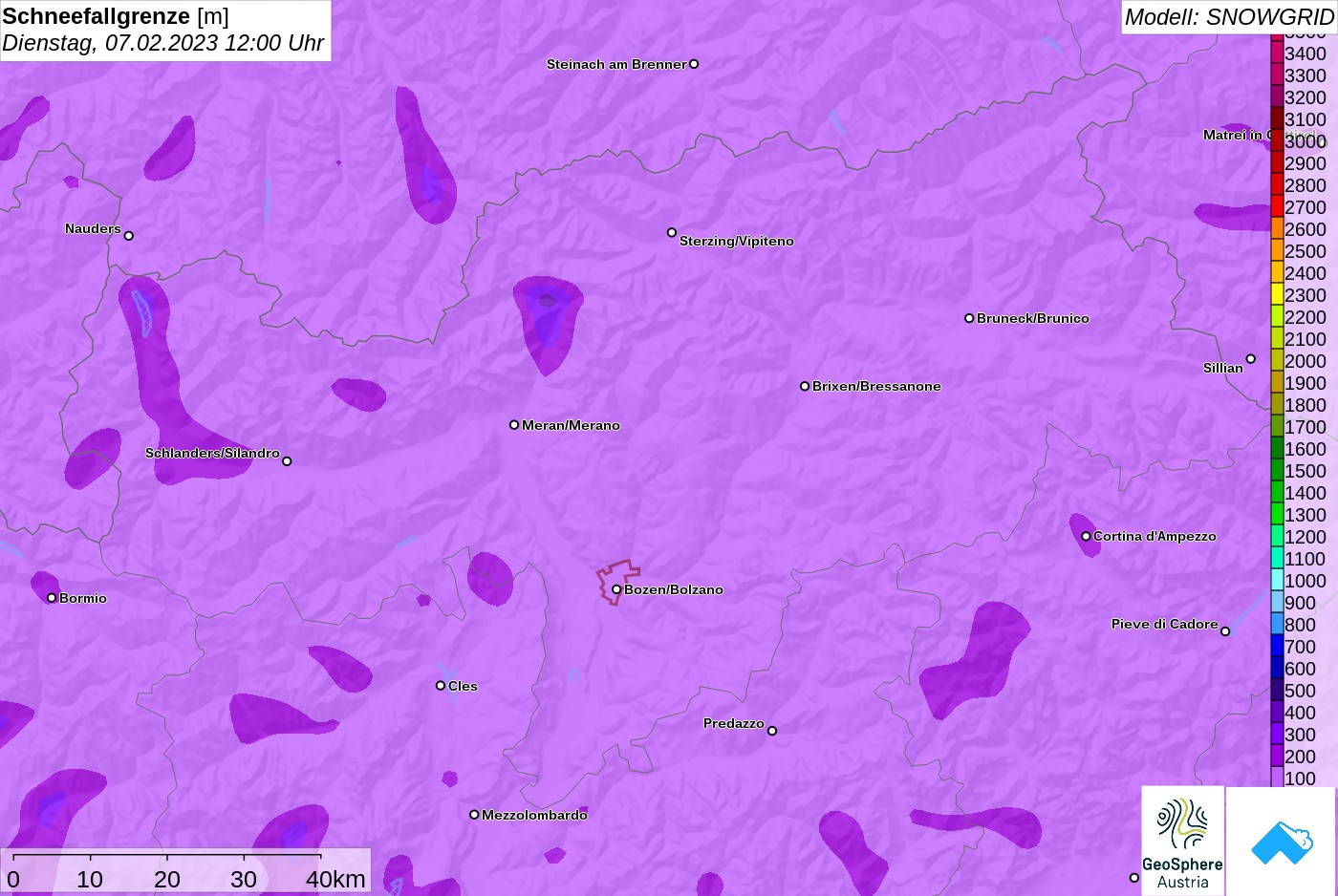Click the Mezzolombardo location marker
This screenshot has height=896, width=1338.
[x=474, y=815]
